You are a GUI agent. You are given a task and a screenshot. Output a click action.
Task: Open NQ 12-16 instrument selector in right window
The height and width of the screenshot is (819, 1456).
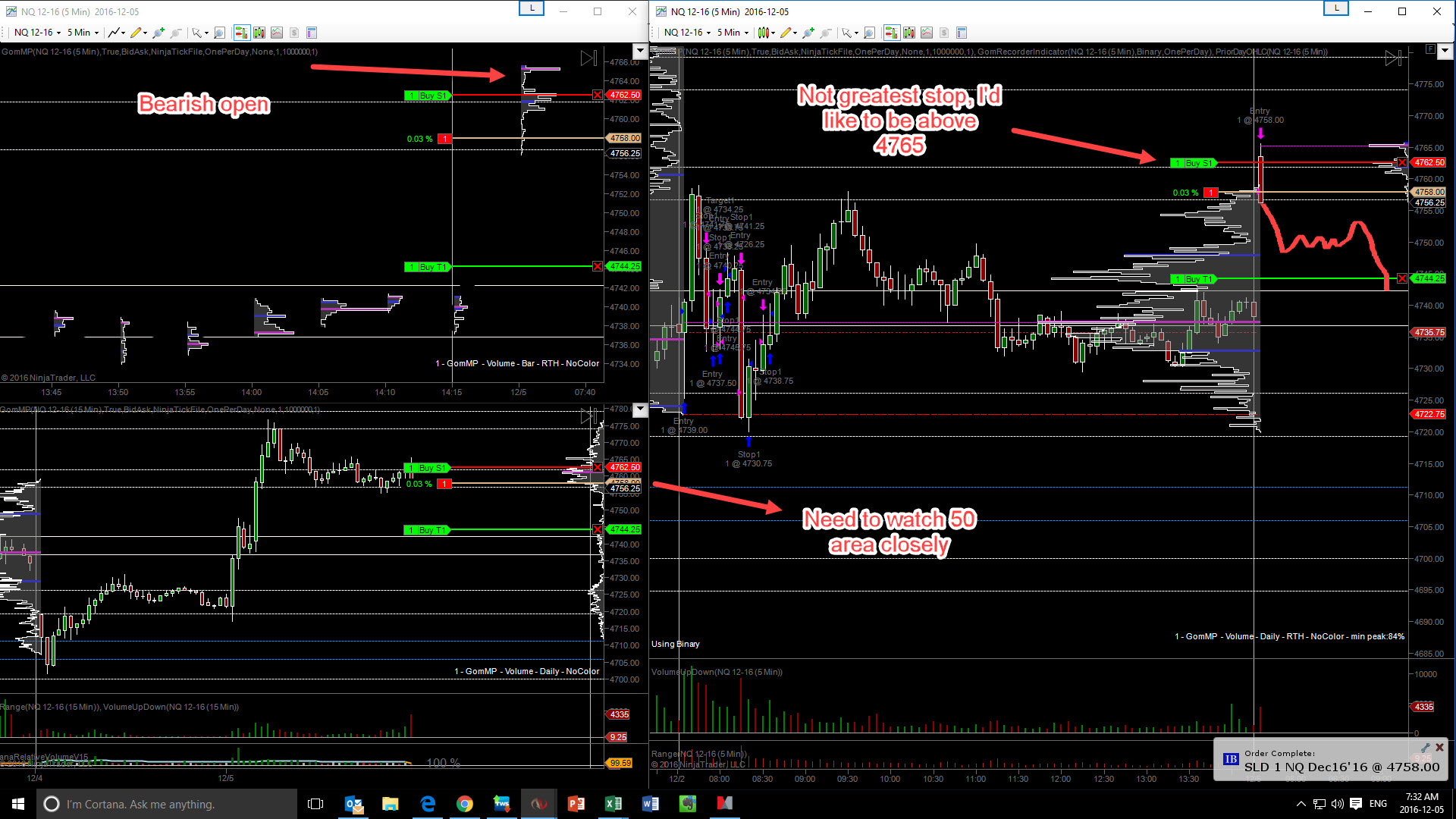687,33
